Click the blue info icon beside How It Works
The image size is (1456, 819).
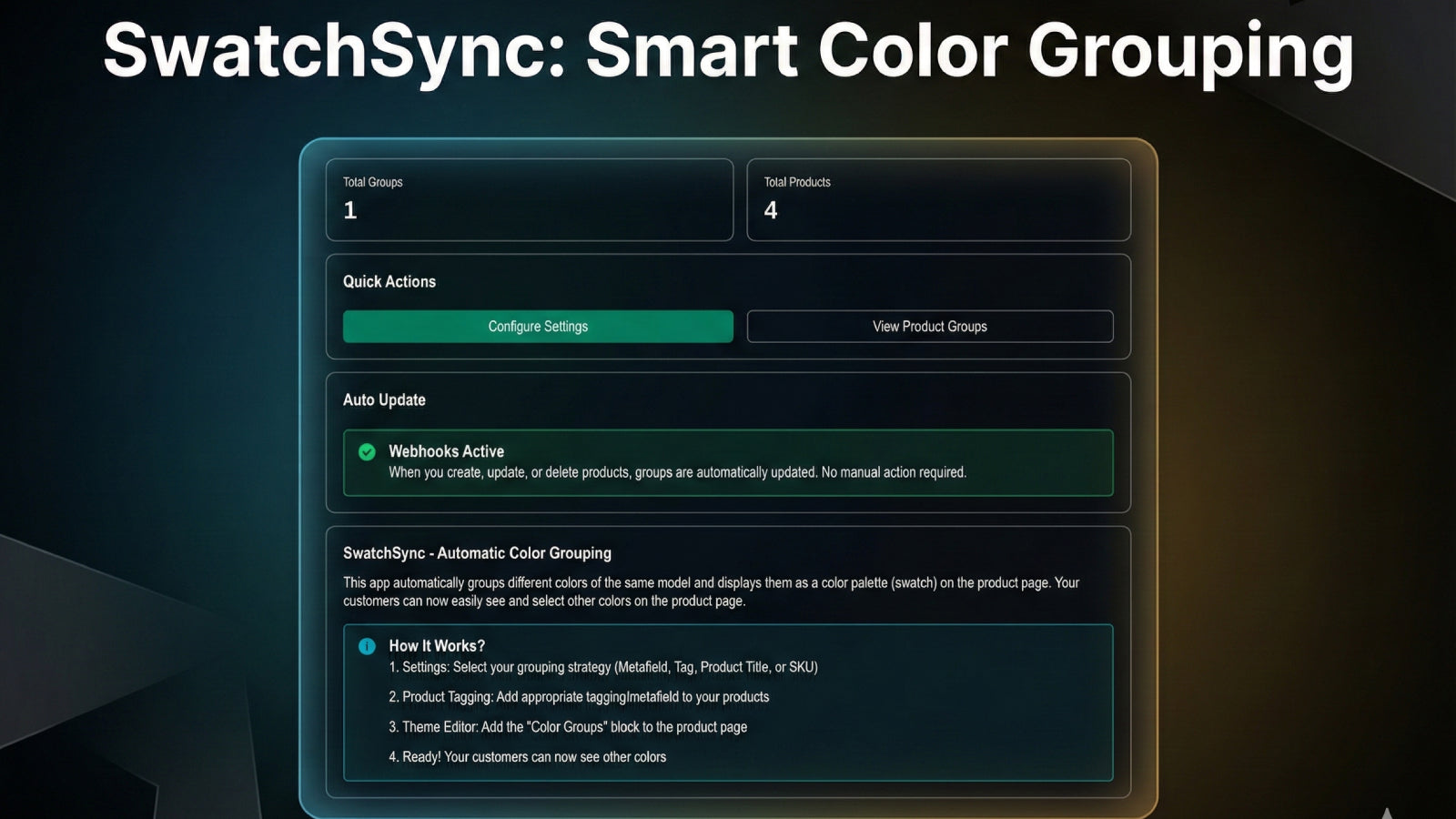(367, 646)
